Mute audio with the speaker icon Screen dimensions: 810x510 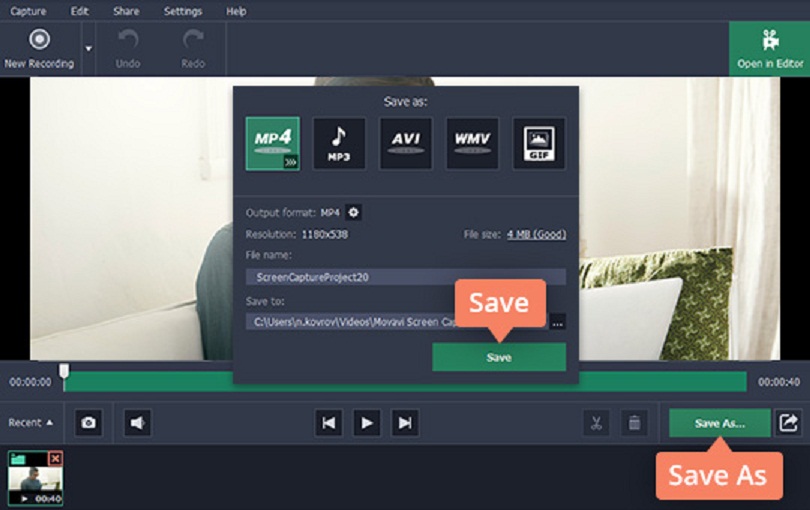(138, 423)
